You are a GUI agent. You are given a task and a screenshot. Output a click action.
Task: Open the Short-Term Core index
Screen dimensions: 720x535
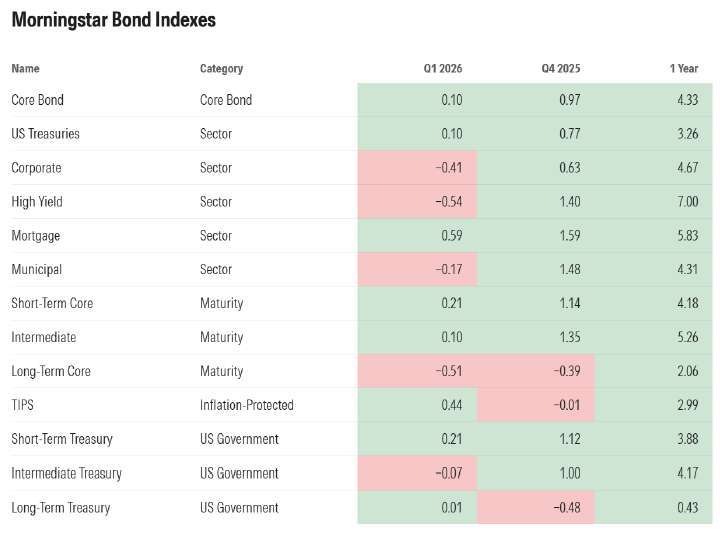click(52, 303)
